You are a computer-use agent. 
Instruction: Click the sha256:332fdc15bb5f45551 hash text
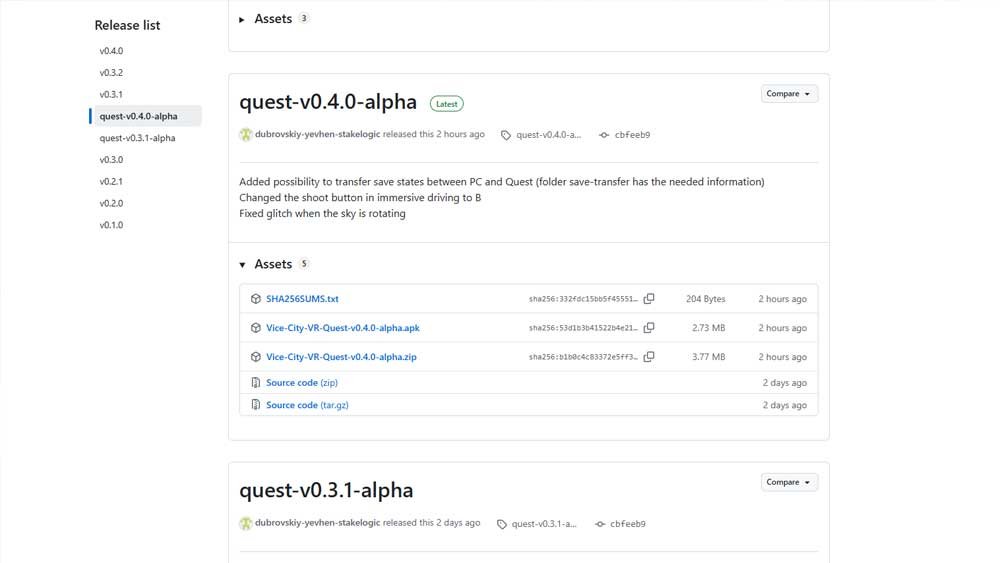(x=583, y=299)
